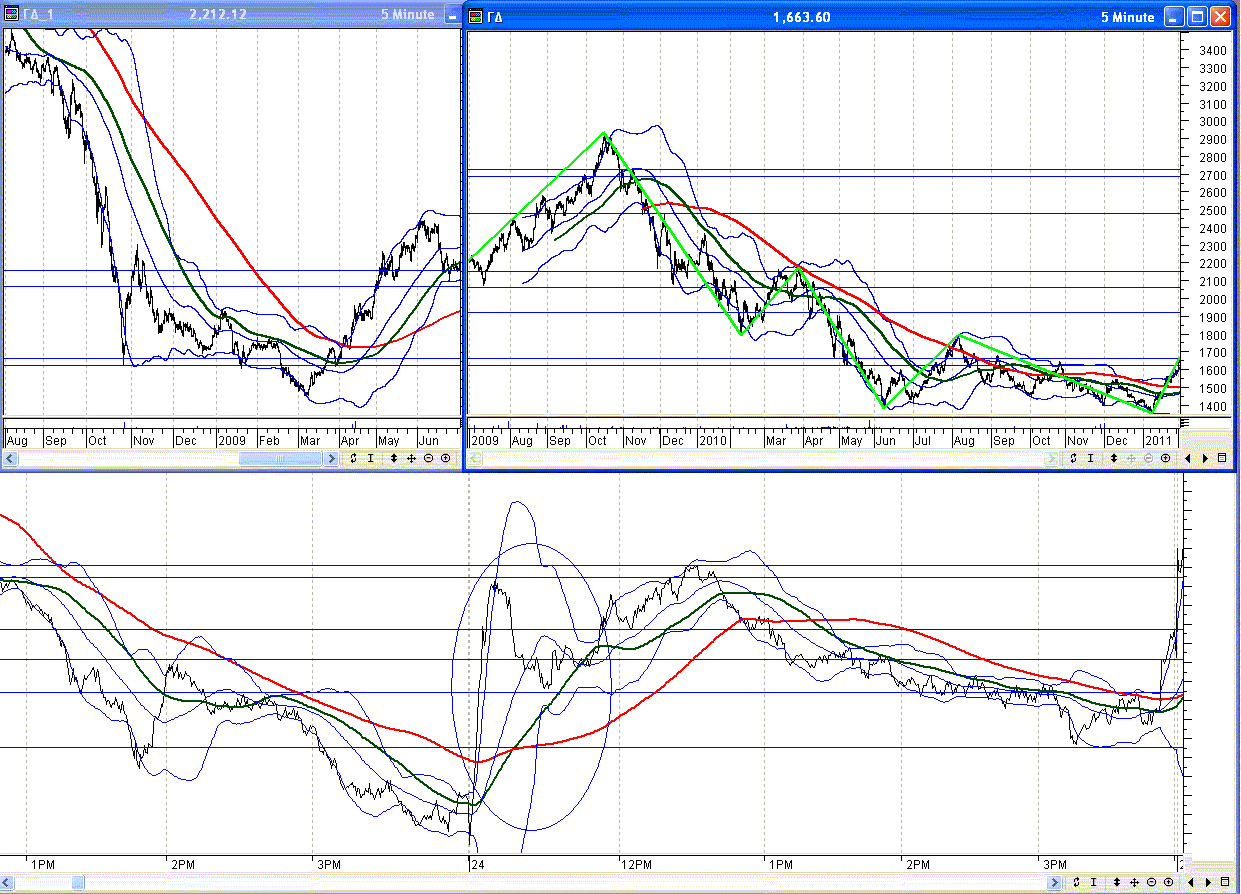Click the 3400 price axis label

[x=1213, y=50]
